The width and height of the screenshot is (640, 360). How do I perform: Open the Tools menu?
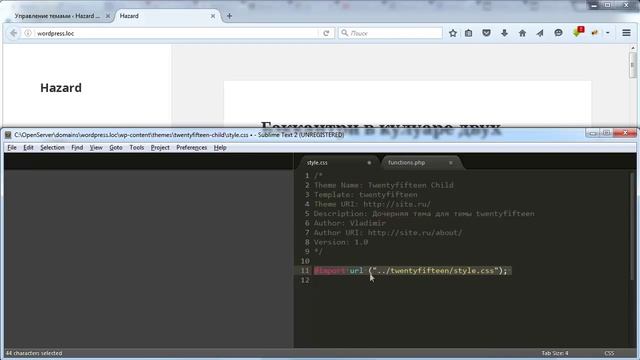pos(137,148)
